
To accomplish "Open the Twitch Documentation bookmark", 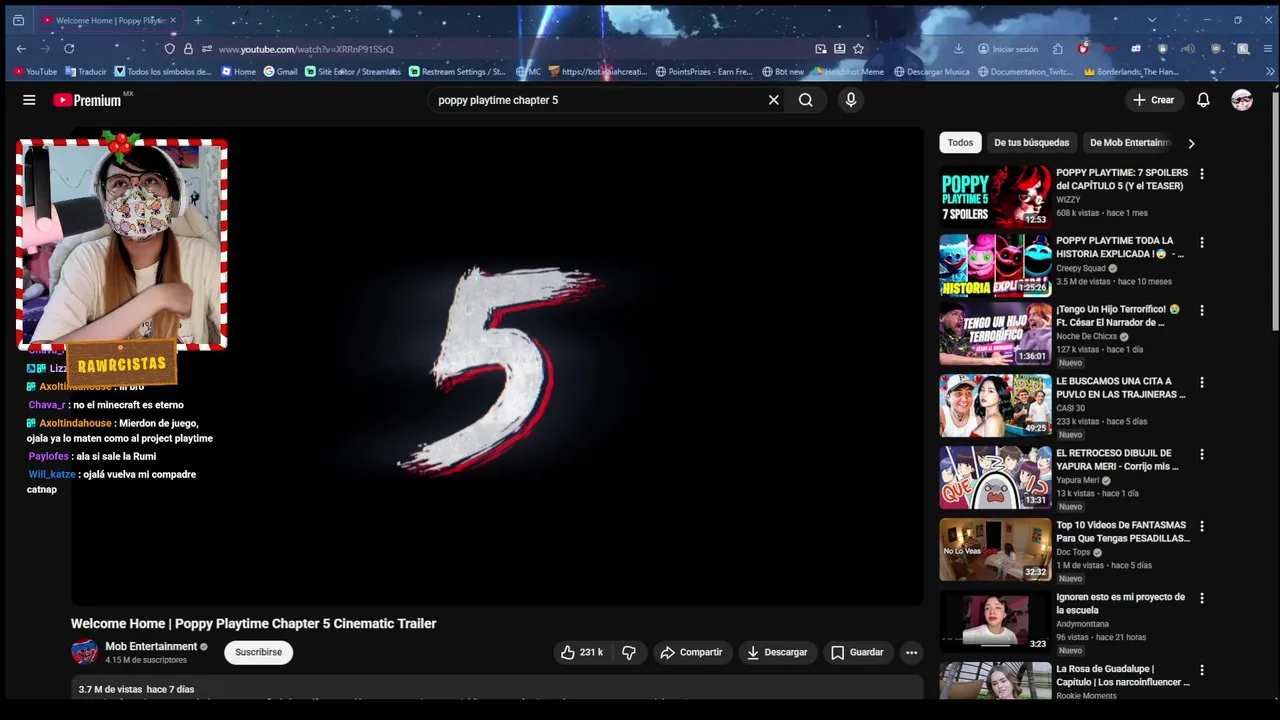I will coord(1027,72).
